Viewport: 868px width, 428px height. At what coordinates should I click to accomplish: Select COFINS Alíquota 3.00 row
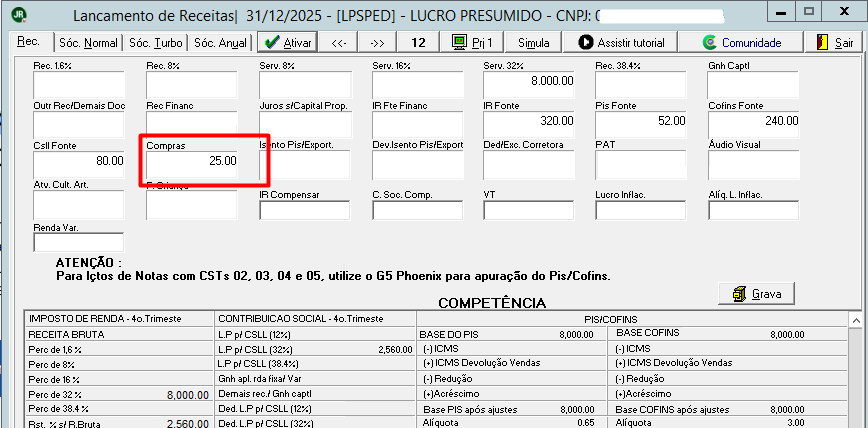pyautogui.click(x=727, y=423)
